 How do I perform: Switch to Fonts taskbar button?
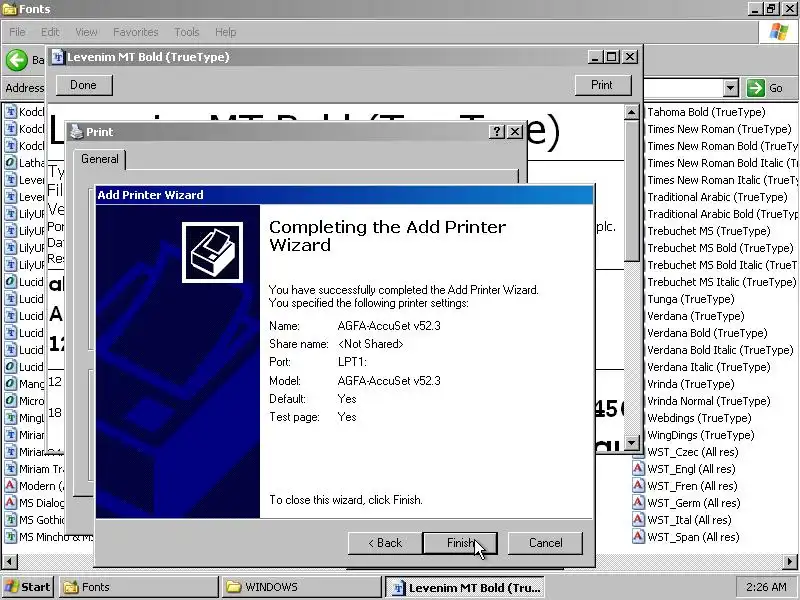(x=138, y=587)
